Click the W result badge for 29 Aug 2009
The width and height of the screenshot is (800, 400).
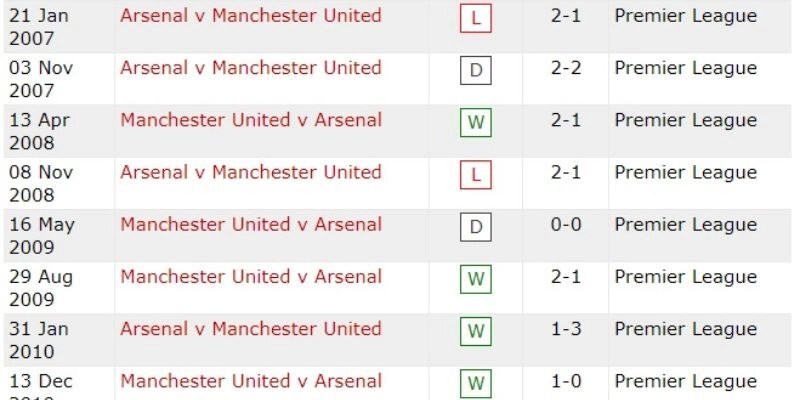click(x=475, y=280)
